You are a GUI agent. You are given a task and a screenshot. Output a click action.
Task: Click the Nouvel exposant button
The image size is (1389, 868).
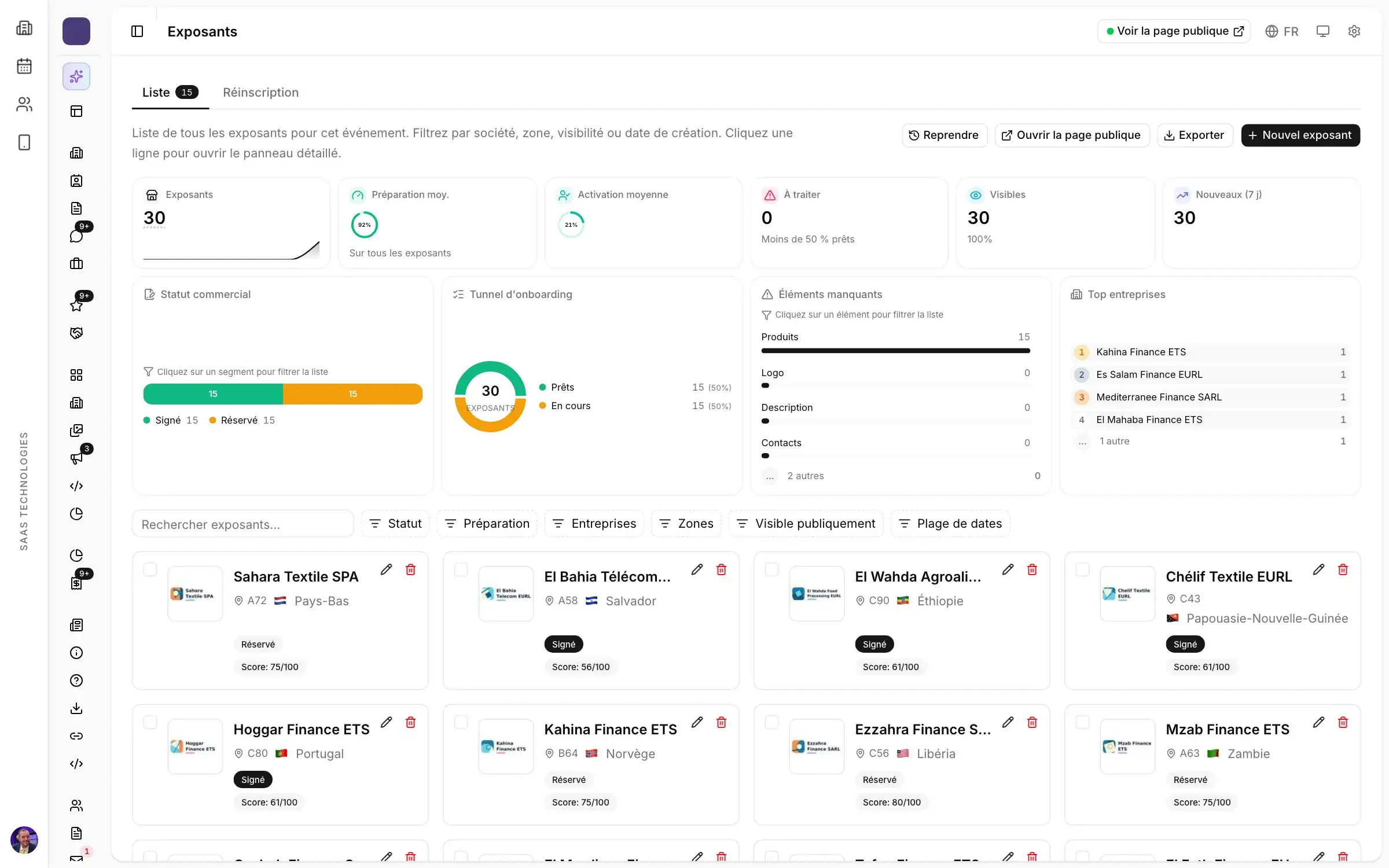pyautogui.click(x=1300, y=135)
